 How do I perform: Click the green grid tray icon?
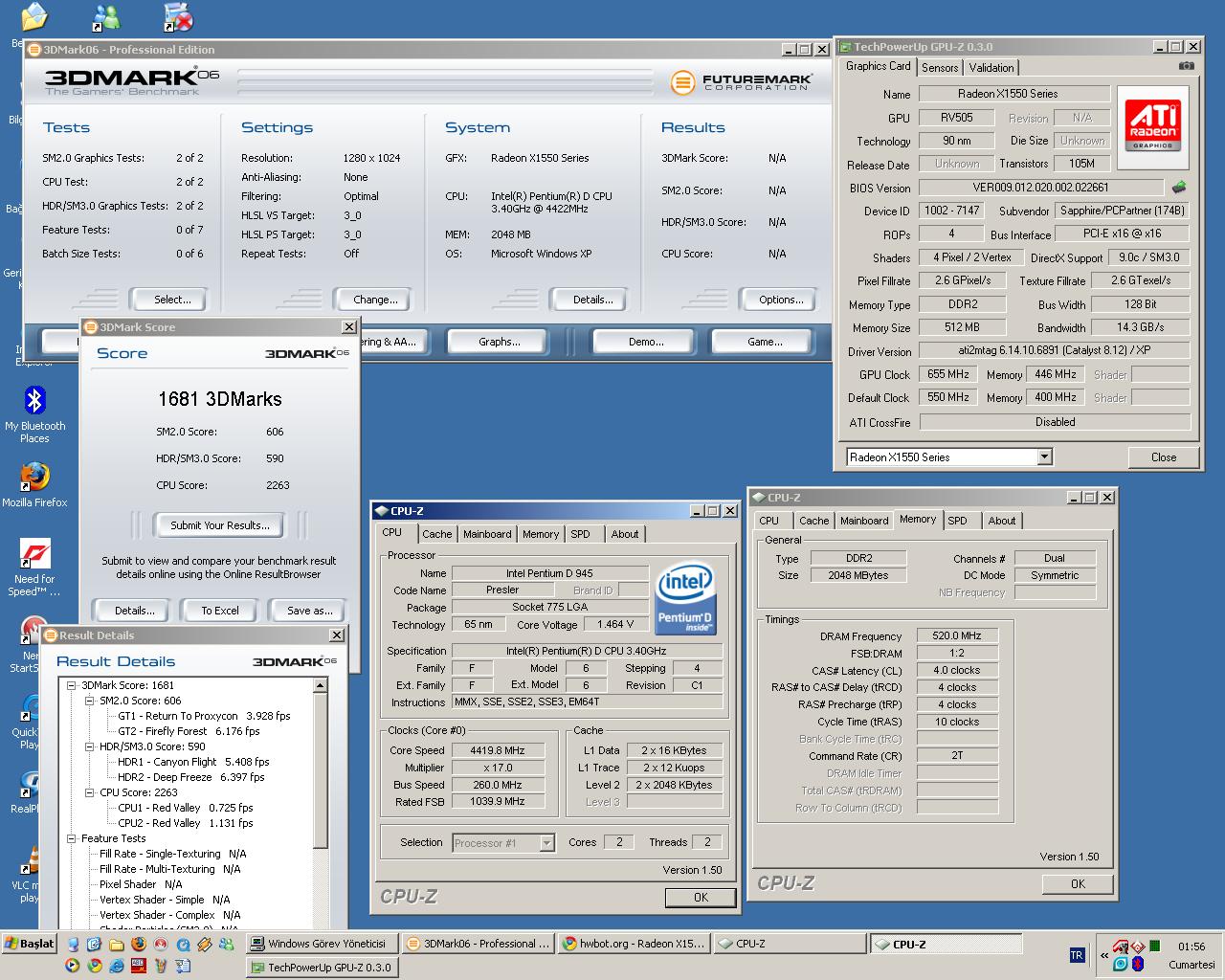pyautogui.click(x=1155, y=946)
